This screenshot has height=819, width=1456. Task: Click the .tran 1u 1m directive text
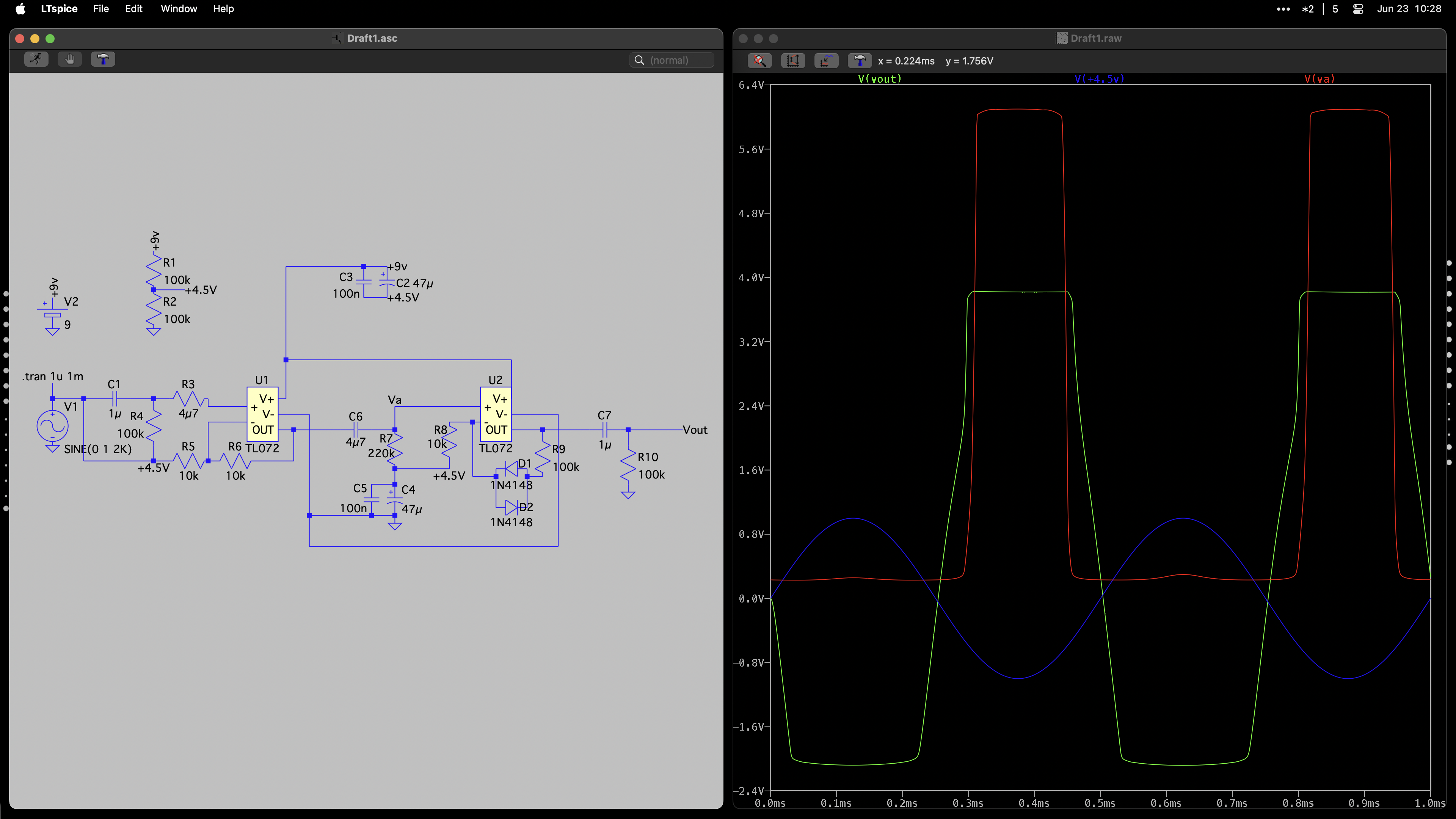coord(53,377)
